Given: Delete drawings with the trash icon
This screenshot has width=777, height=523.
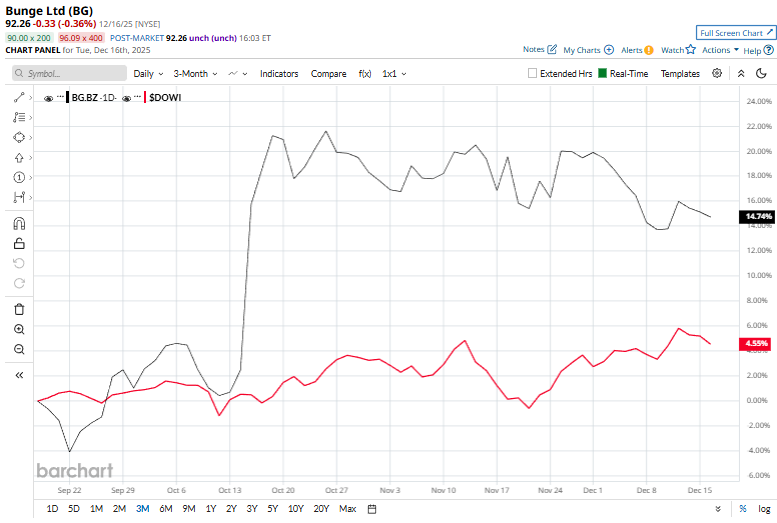Looking at the screenshot, I should coord(19,309).
